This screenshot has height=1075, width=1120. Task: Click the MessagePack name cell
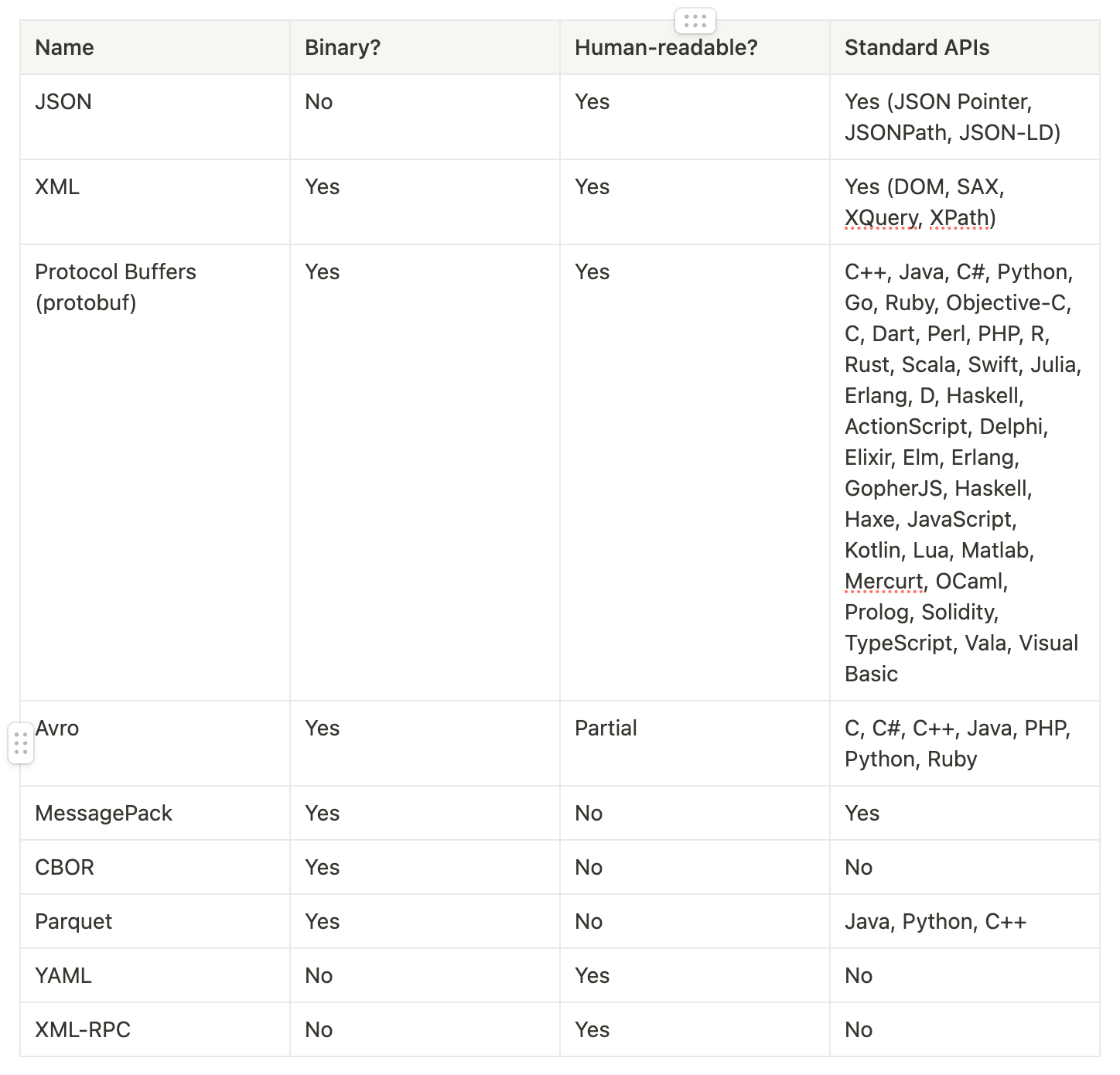click(x=104, y=813)
